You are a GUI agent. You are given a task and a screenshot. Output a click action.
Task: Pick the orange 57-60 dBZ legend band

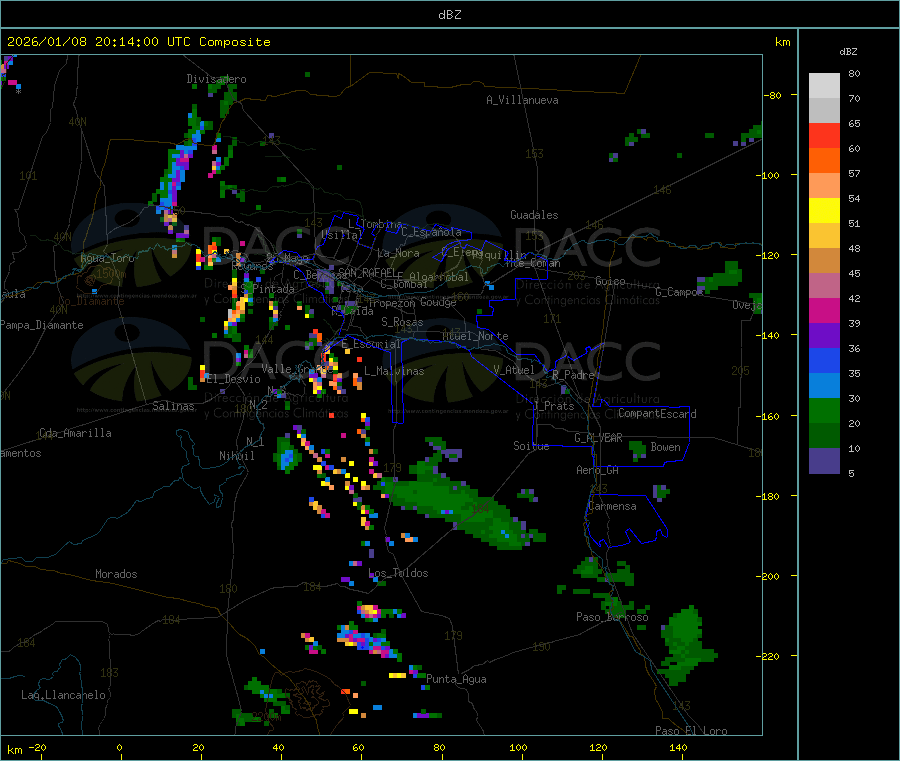click(824, 161)
